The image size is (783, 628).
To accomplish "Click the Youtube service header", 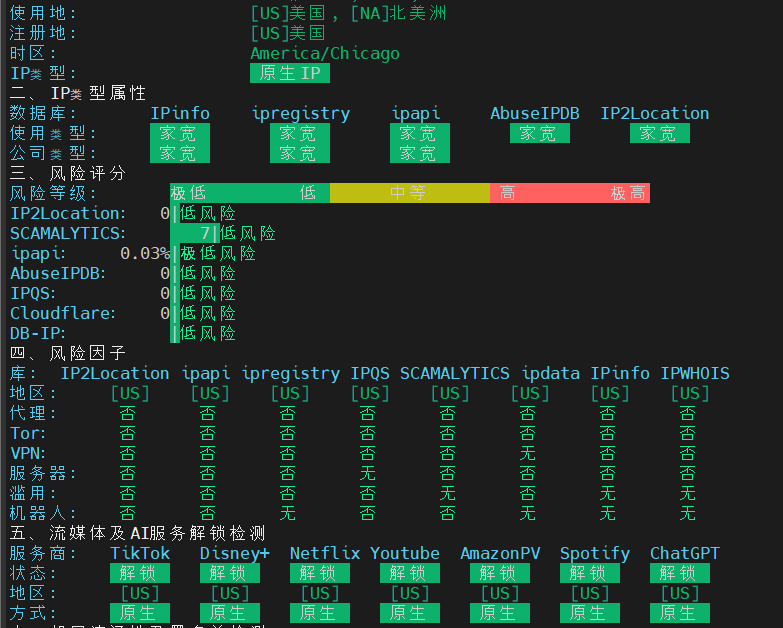I will [x=404, y=553].
